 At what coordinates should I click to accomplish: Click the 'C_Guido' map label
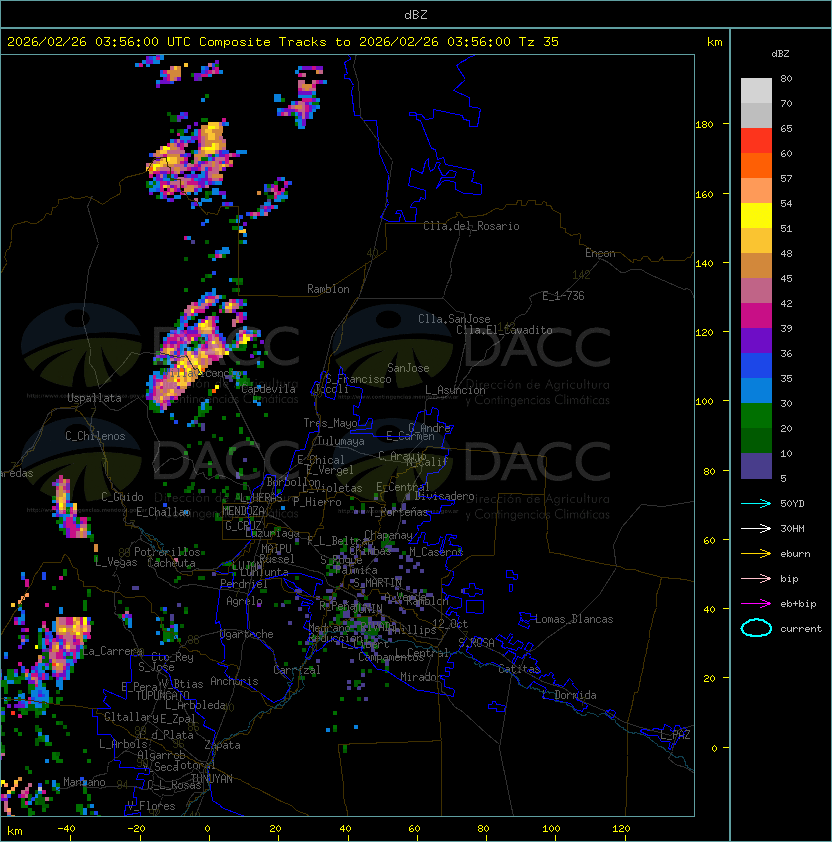(x=122, y=497)
